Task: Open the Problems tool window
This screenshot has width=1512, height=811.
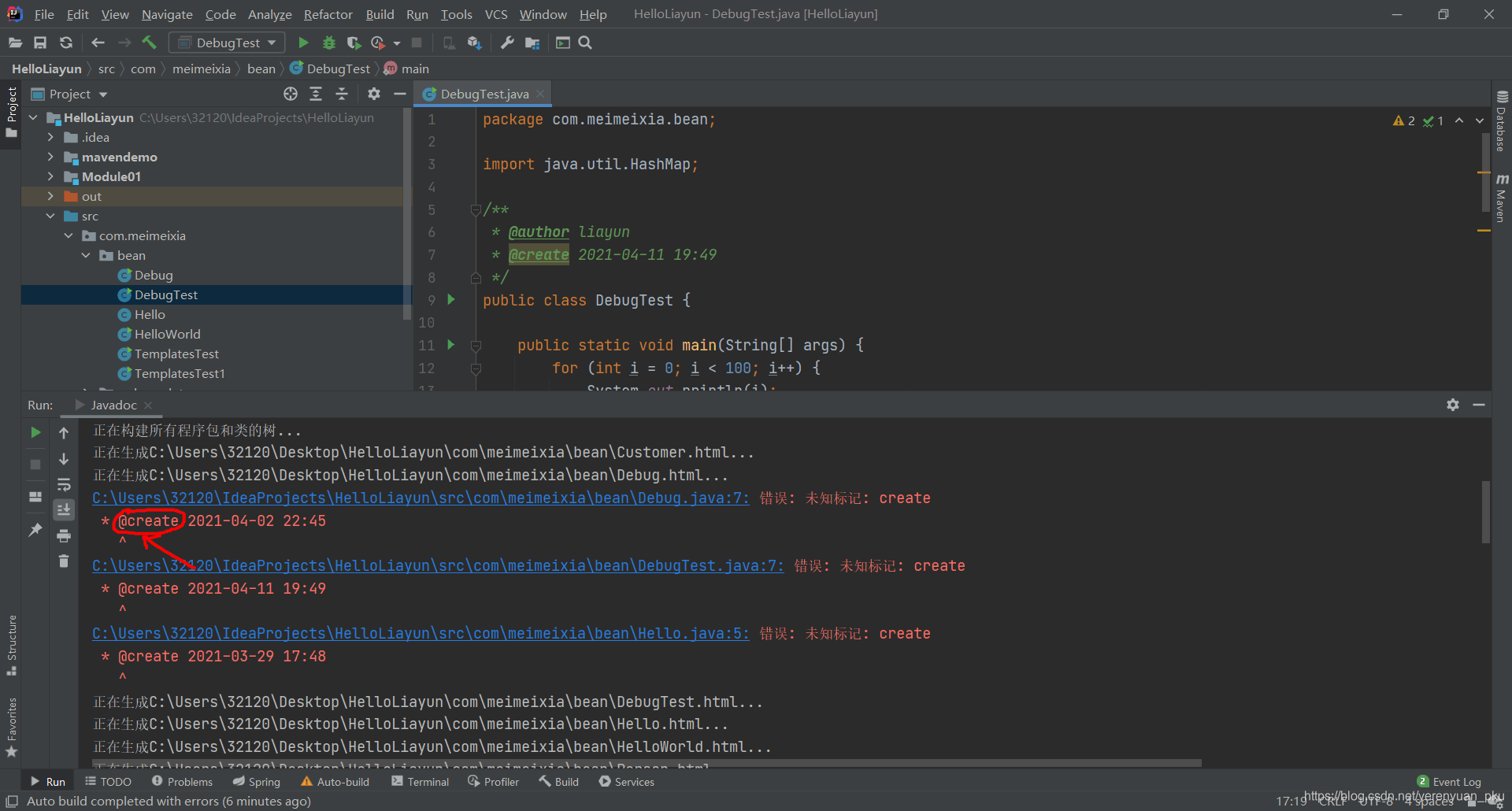Action: 182,781
